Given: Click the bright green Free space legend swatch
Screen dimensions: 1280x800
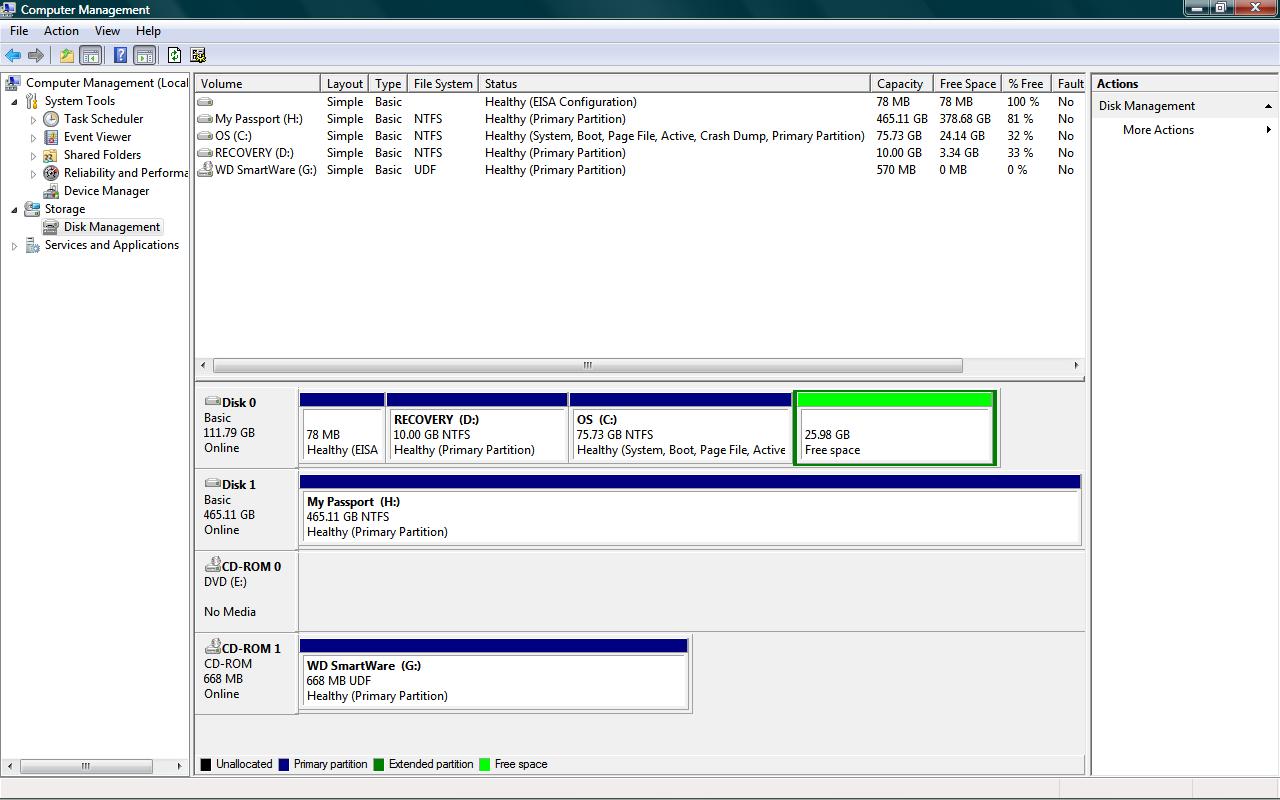Looking at the screenshot, I should tap(485, 765).
